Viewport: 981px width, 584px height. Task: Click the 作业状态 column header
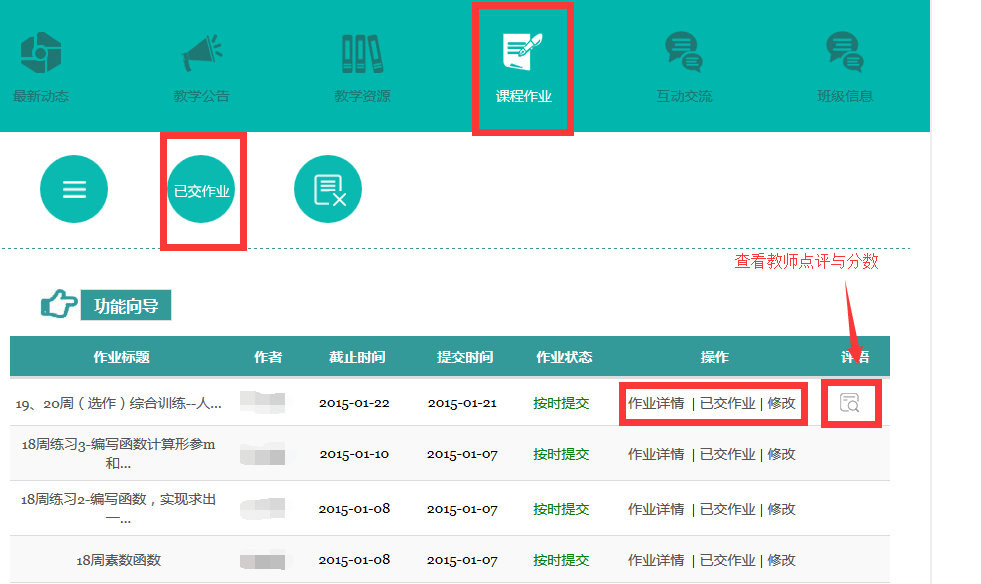(x=564, y=357)
